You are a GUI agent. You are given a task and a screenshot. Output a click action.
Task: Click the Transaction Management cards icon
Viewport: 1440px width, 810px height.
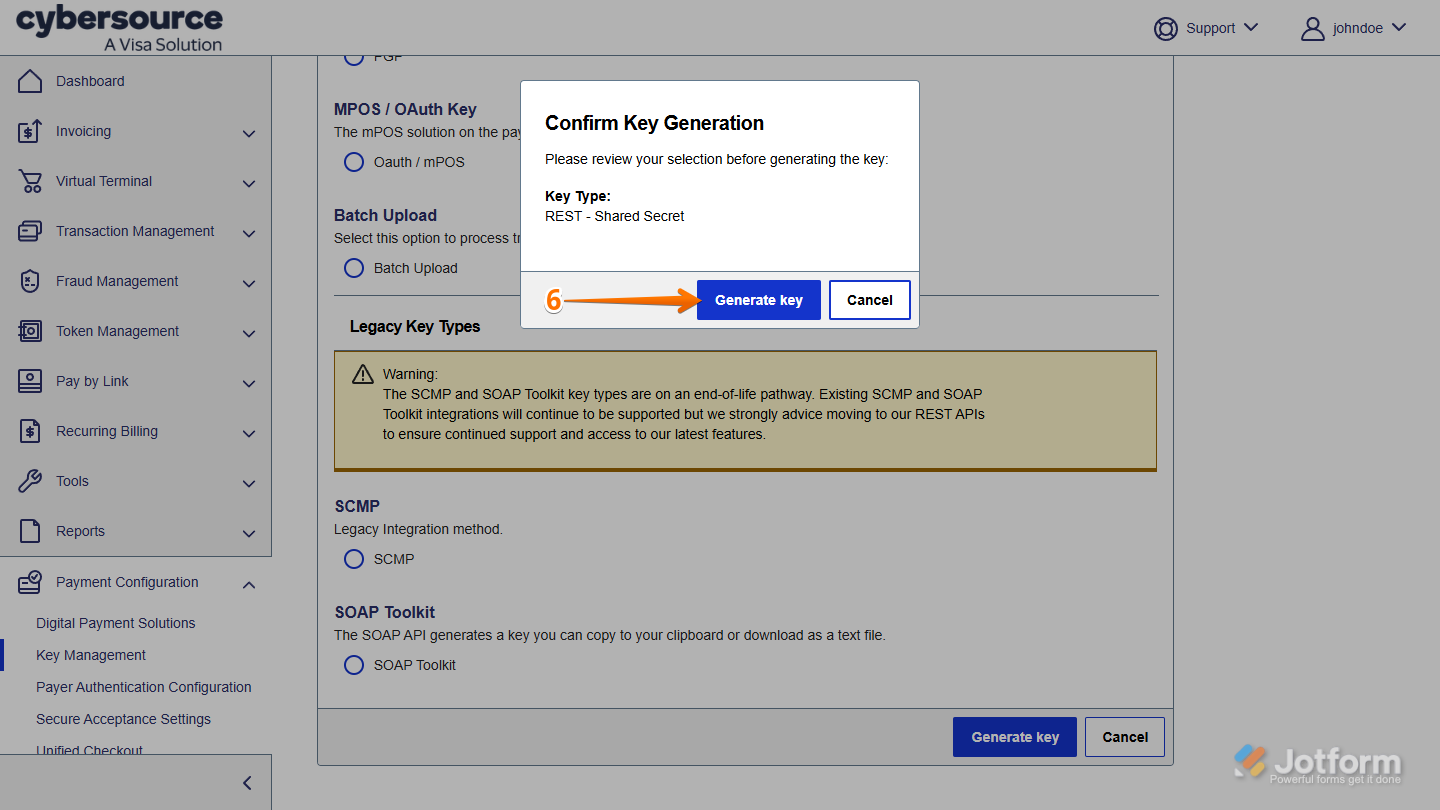pyautogui.click(x=30, y=231)
